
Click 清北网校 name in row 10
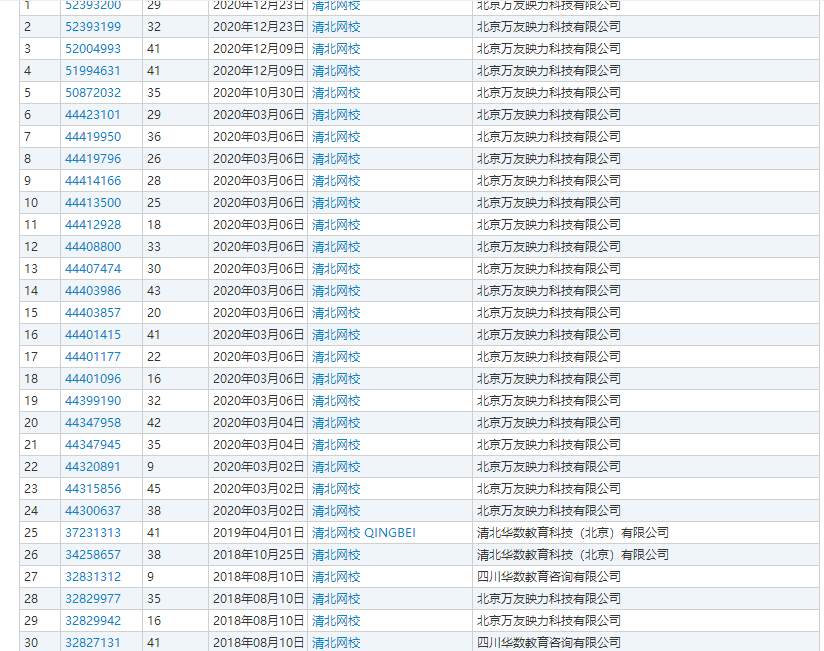[x=336, y=203]
